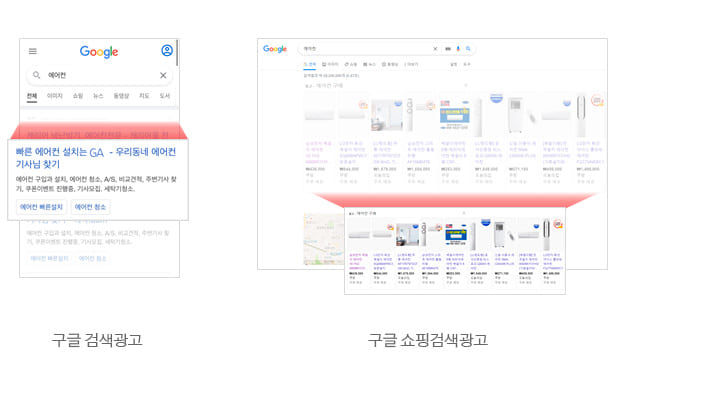Open the last tower air conditioner in enlarged panel

coord(552,234)
